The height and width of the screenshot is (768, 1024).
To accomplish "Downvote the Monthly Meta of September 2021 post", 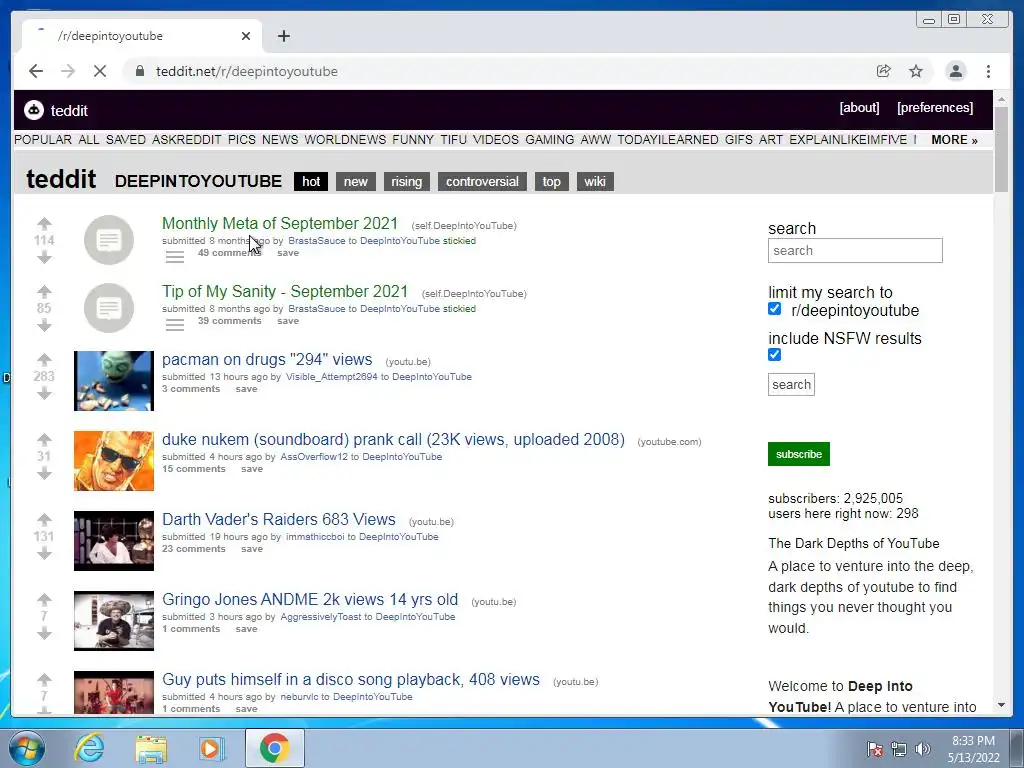I will [x=44, y=257].
